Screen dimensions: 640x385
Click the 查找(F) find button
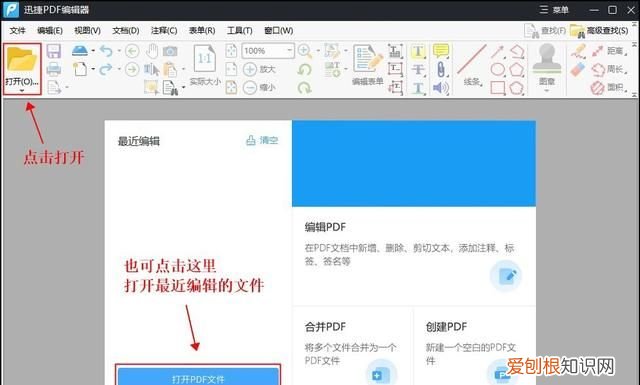point(545,31)
